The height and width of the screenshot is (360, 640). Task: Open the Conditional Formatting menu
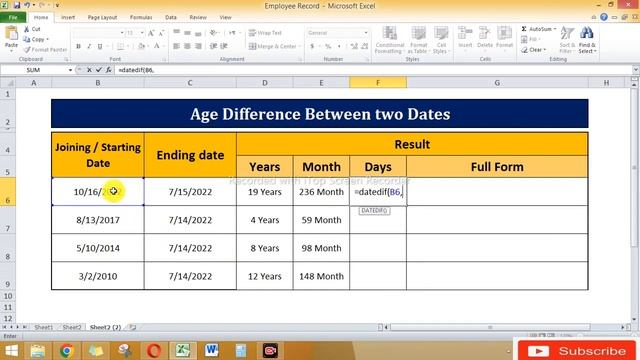click(389, 40)
